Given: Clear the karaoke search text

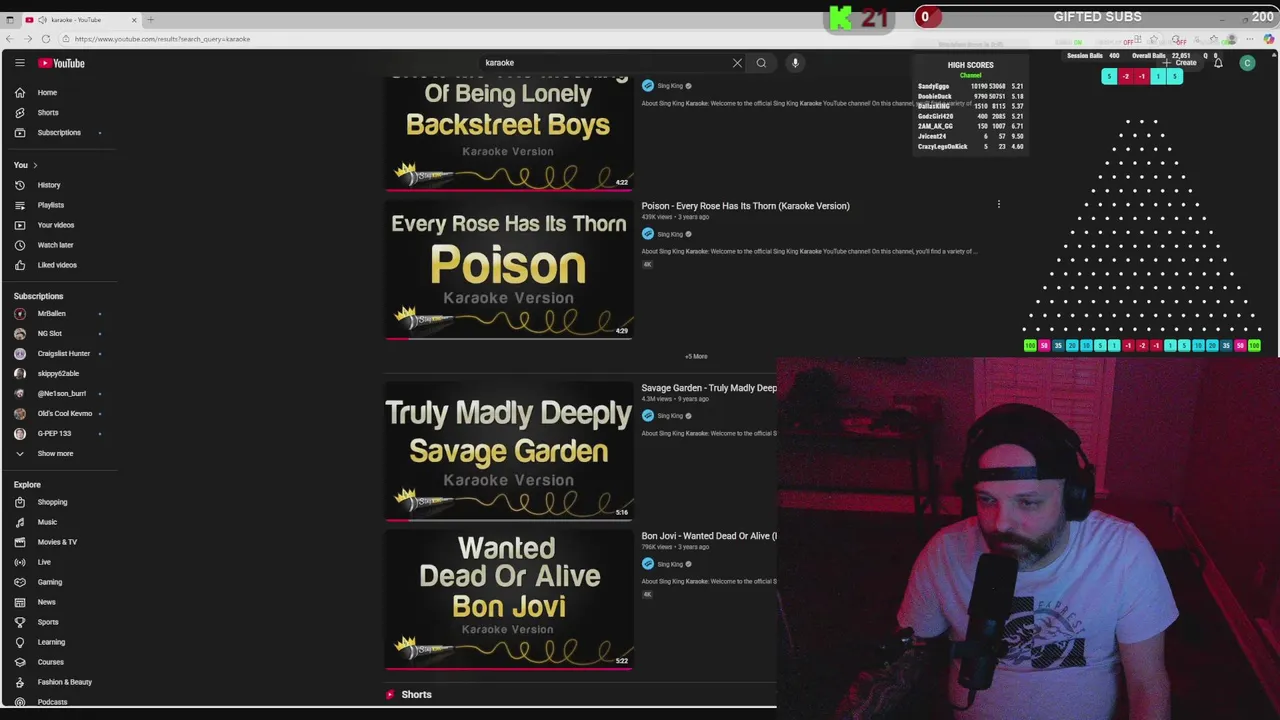Looking at the screenshot, I should pos(737,63).
